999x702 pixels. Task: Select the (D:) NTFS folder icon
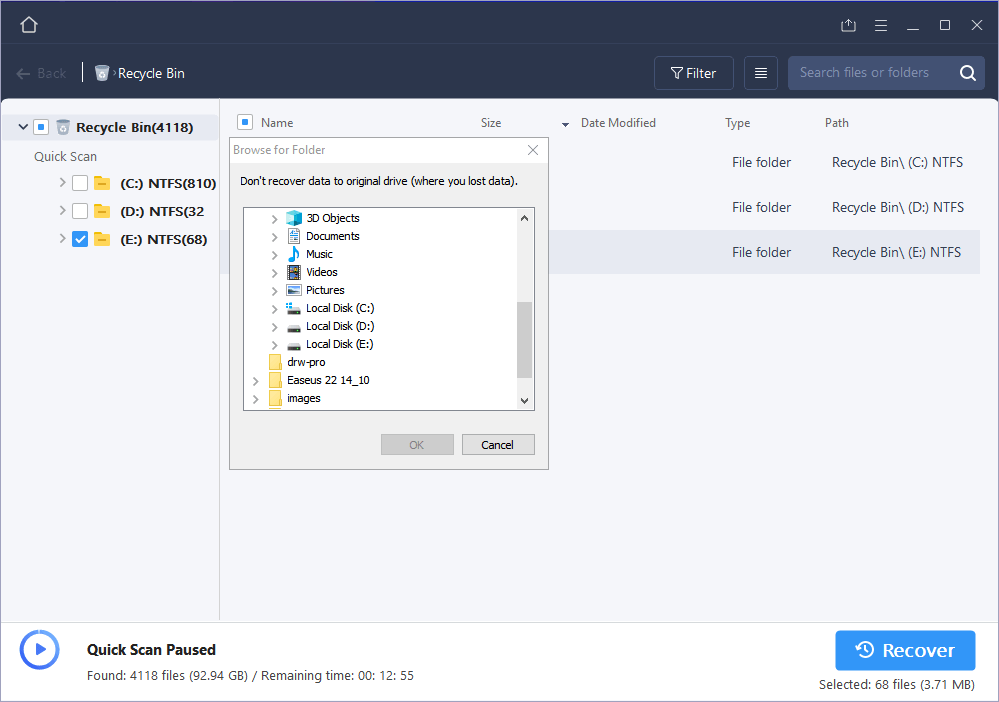tap(102, 211)
